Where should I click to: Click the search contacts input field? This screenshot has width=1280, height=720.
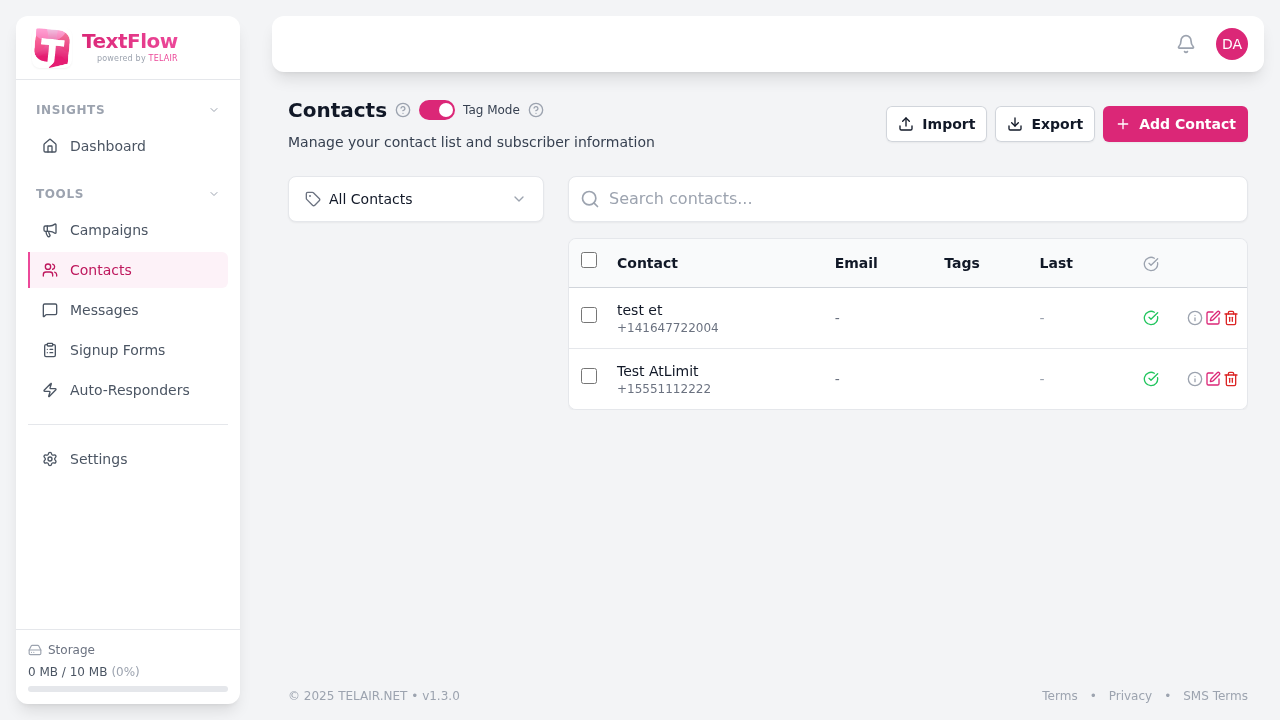tap(907, 199)
